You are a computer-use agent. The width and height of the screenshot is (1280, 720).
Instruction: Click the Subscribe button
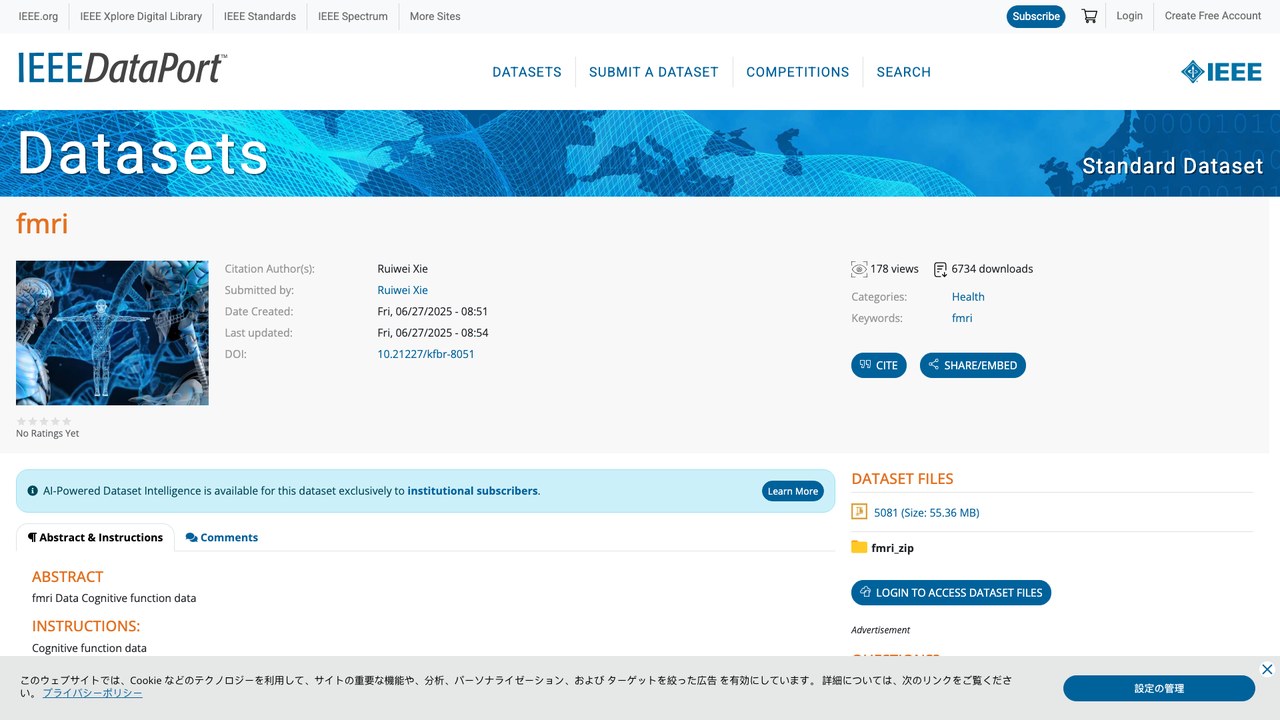1036,16
